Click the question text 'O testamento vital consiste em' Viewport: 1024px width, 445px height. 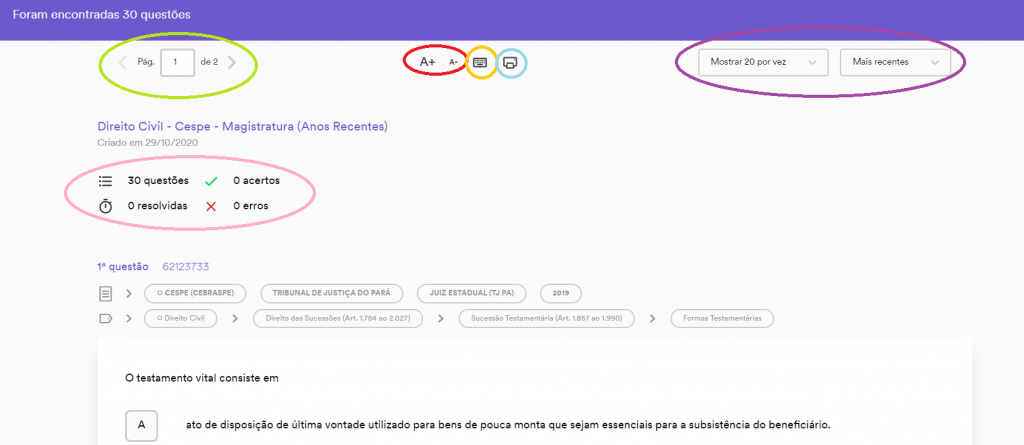point(202,378)
